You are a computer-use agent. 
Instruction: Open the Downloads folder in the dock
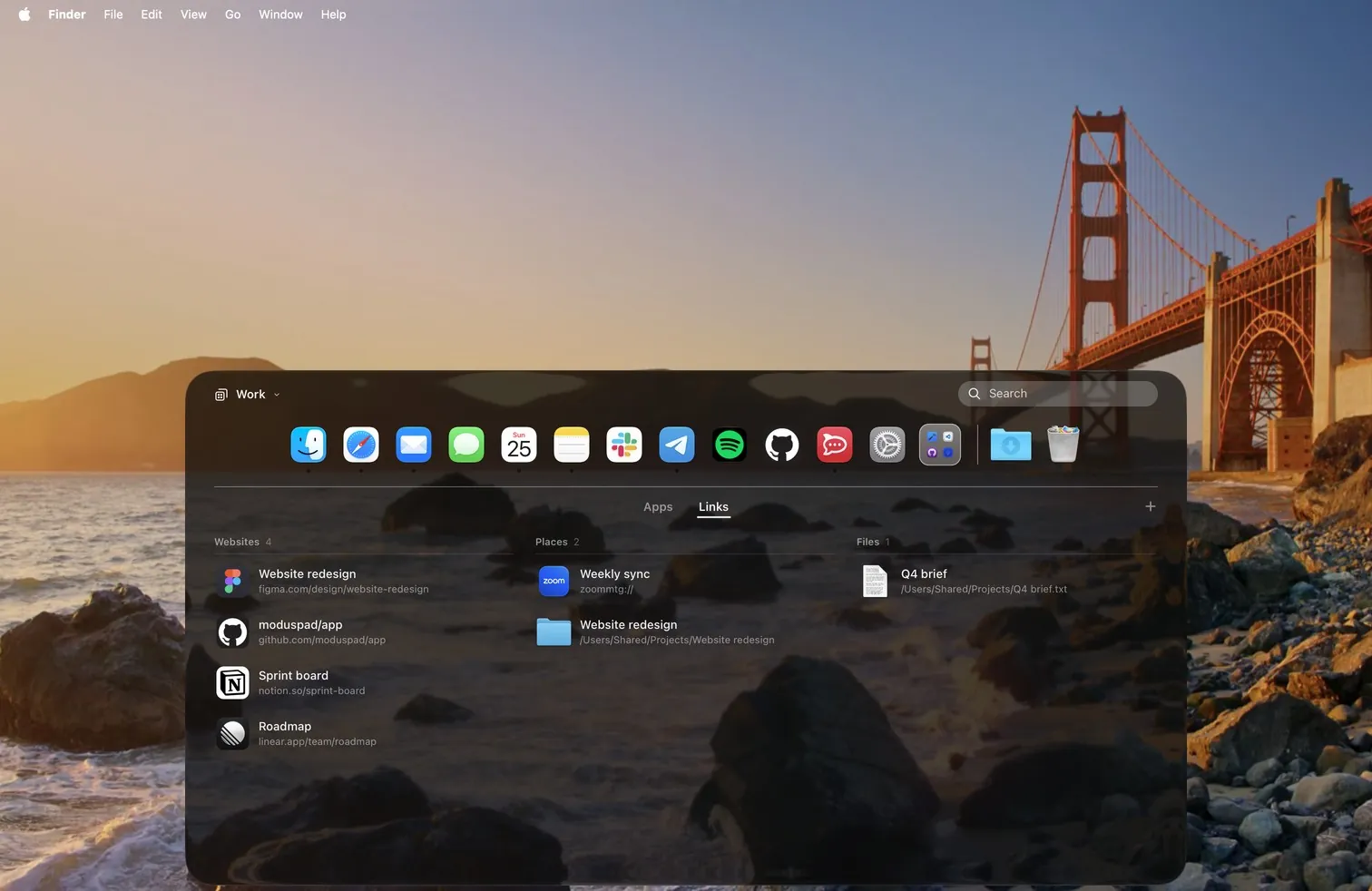[1011, 445]
